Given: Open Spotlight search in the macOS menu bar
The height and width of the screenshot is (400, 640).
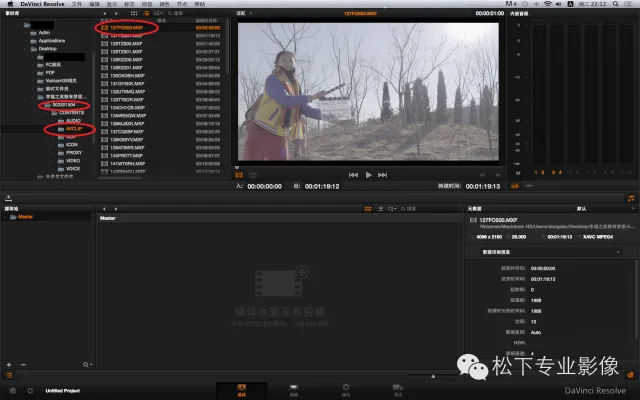Looking at the screenshot, I should click(x=616, y=4).
